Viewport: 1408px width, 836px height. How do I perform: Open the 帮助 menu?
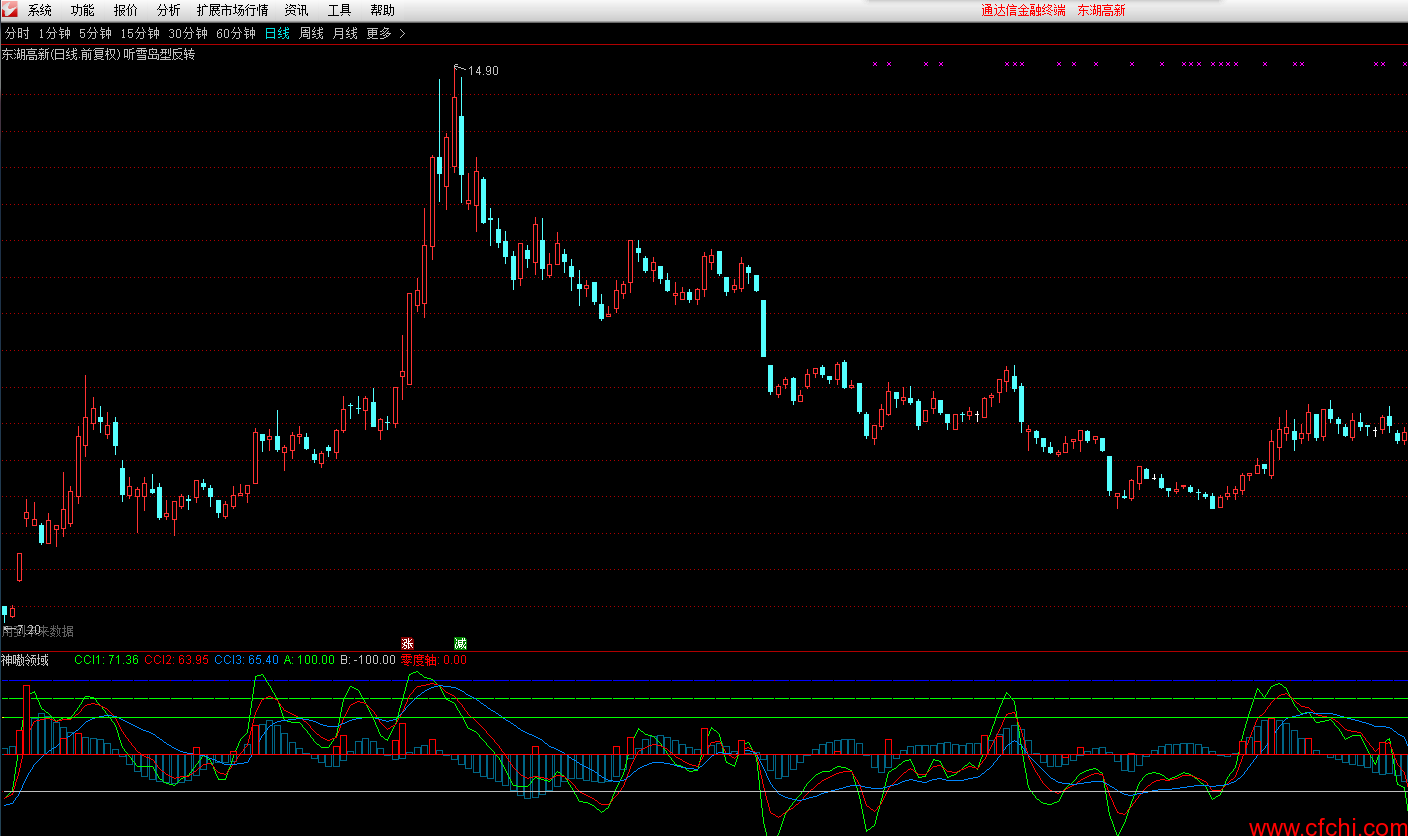(382, 11)
